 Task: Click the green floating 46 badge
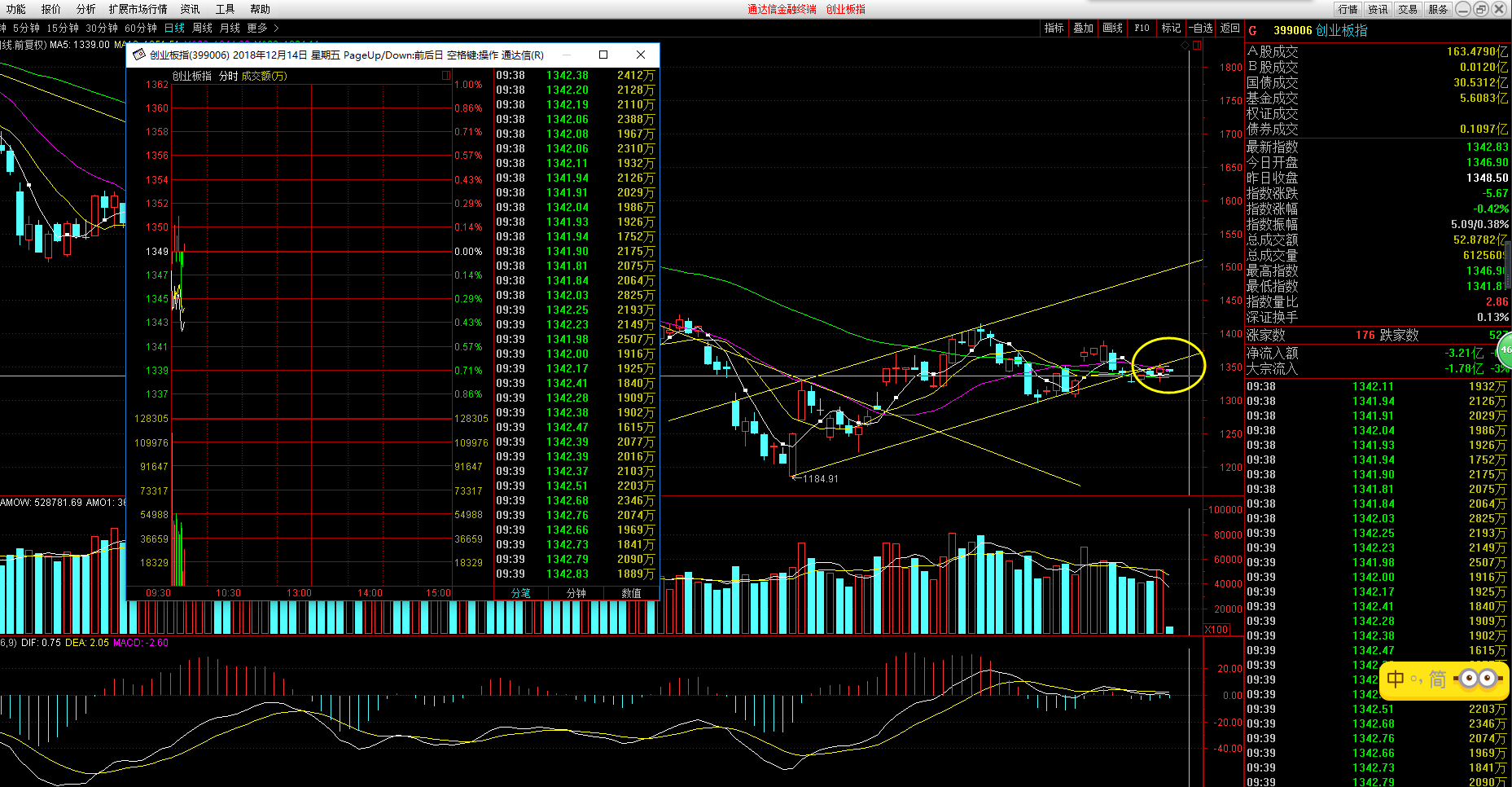click(x=1505, y=350)
